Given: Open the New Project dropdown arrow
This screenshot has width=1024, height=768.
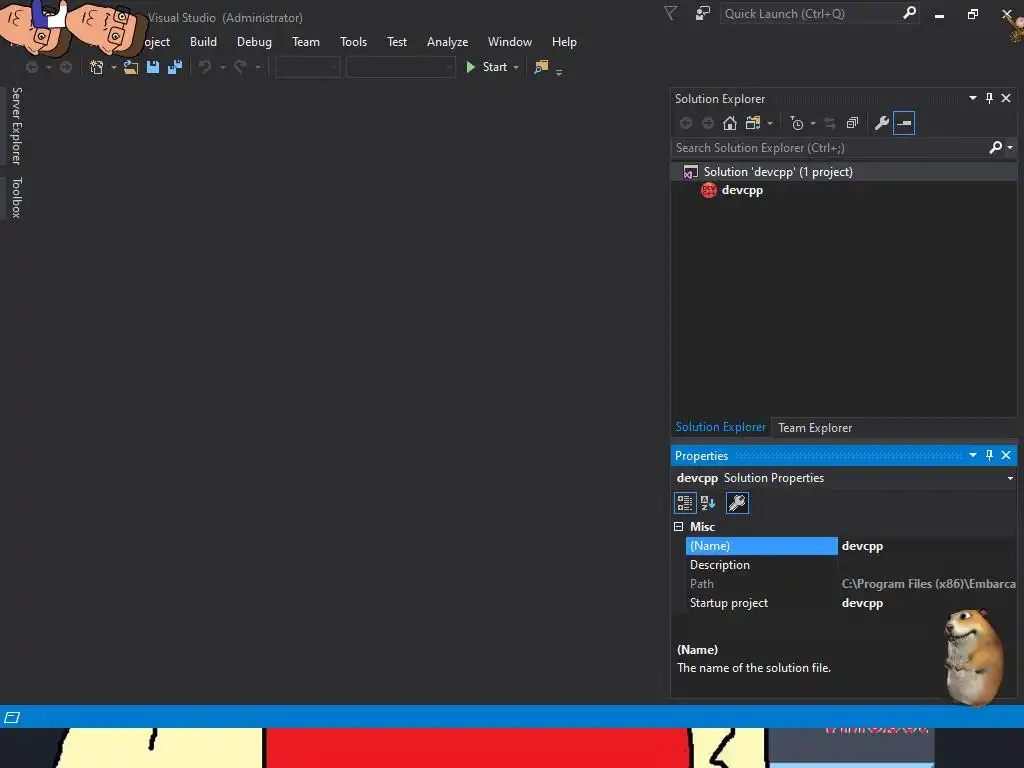Looking at the screenshot, I should tap(114, 67).
